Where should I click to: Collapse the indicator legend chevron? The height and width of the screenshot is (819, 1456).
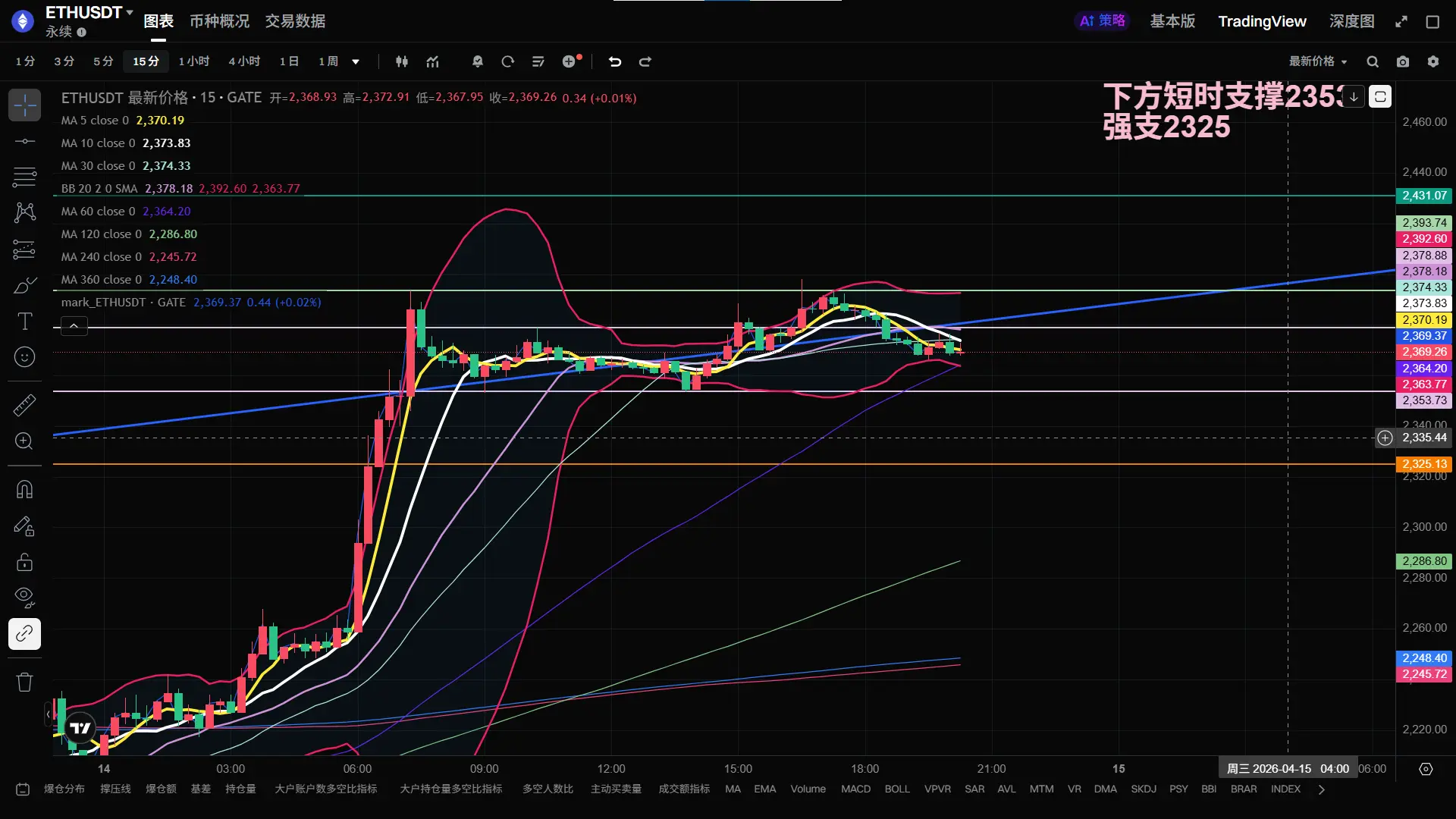(74, 326)
